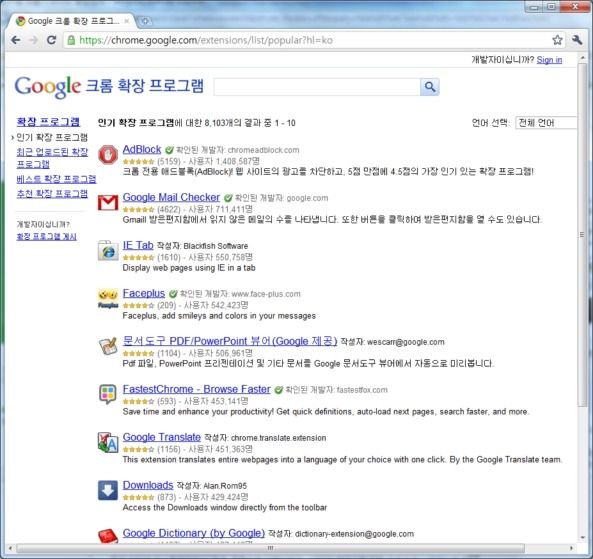Click the Google Mail Checker envelope icon
593x559 pixels.
(x=108, y=202)
